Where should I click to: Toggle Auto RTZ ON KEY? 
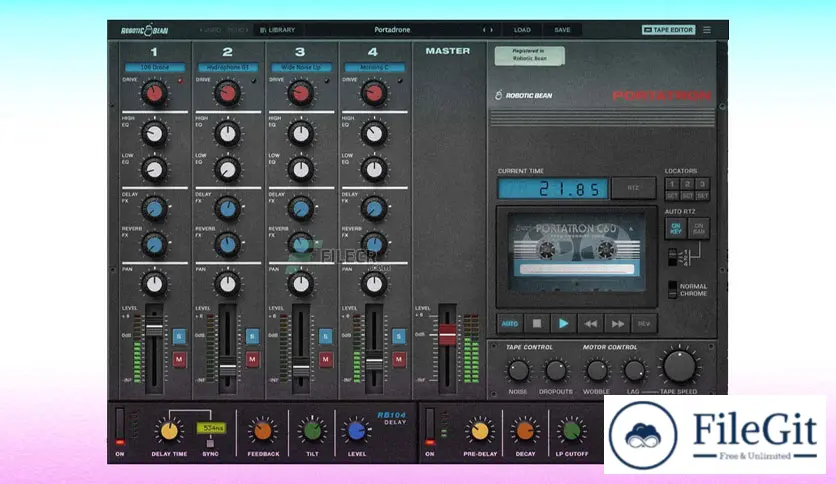676,229
